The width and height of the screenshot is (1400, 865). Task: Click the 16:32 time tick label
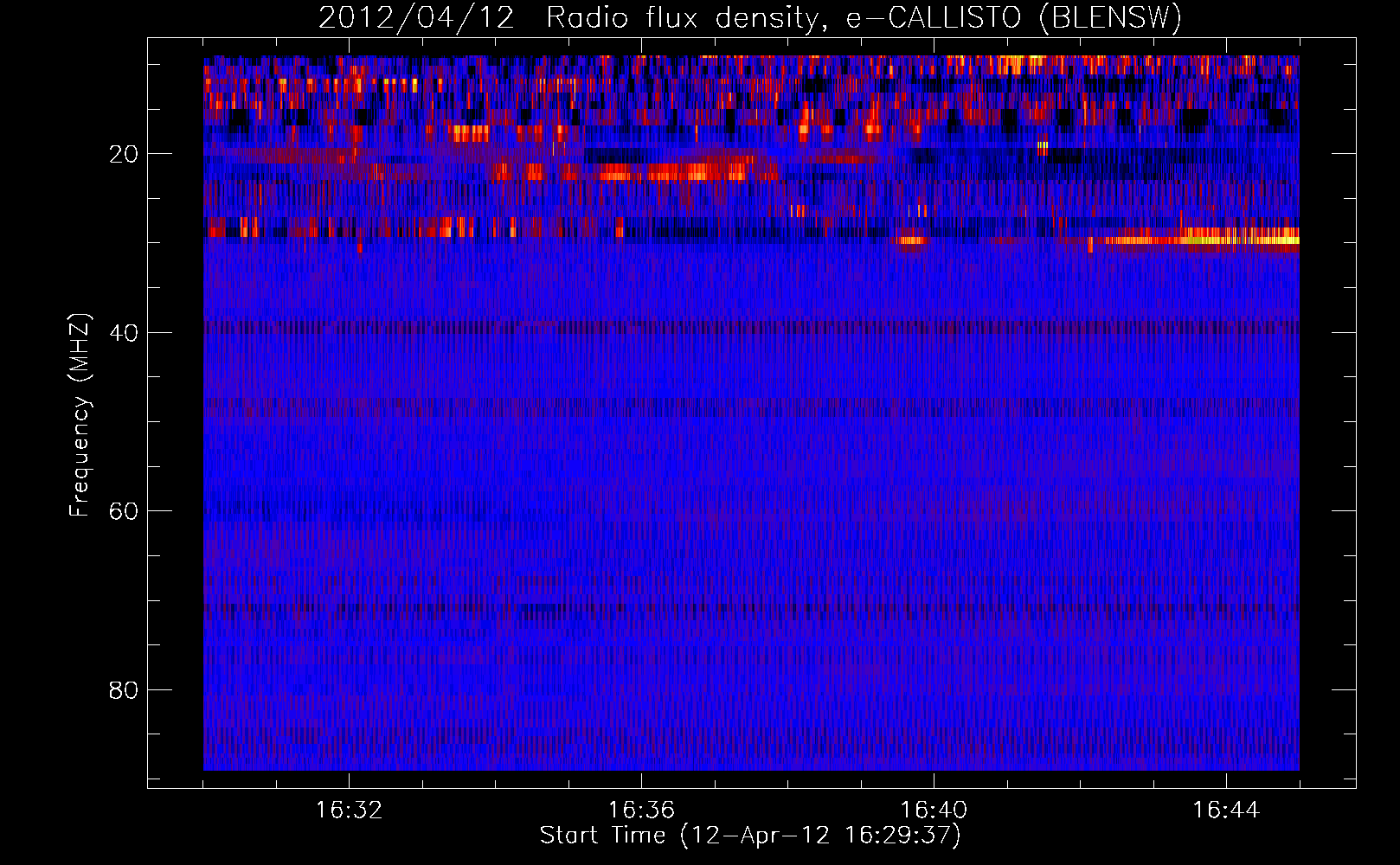[x=349, y=811]
